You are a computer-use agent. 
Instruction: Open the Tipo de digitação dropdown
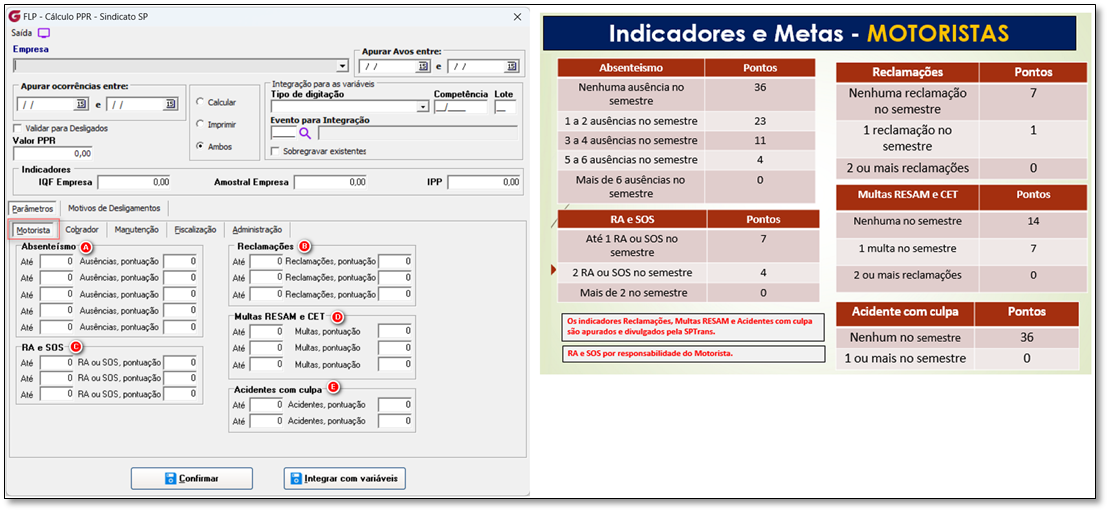pyautogui.click(x=423, y=107)
